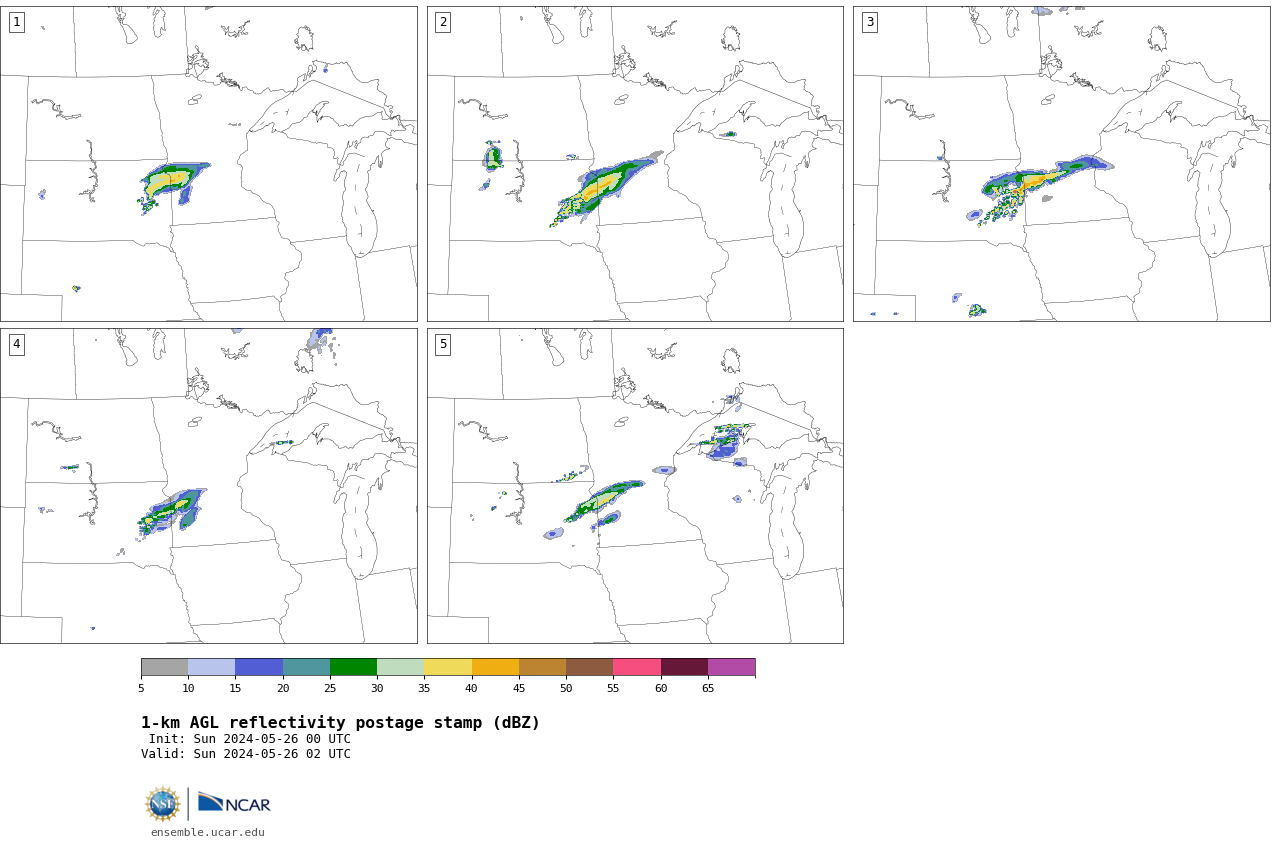1280x844 pixels.
Task: Click the maroon 60-65 dBZ swatch
Action: click(684, 667)
